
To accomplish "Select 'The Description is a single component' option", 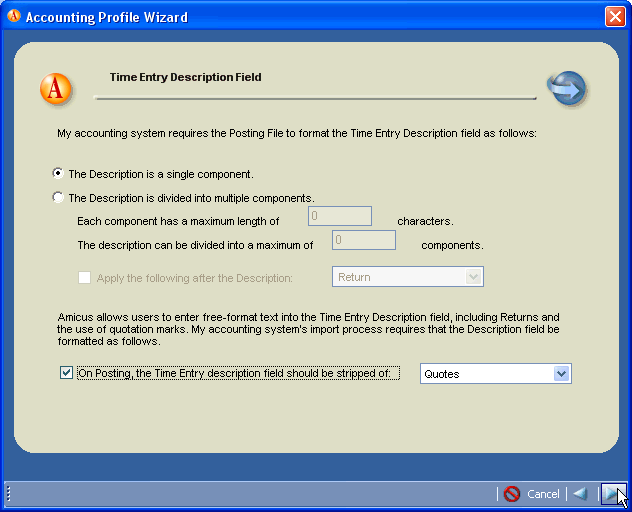I will (x=58, y=174).
